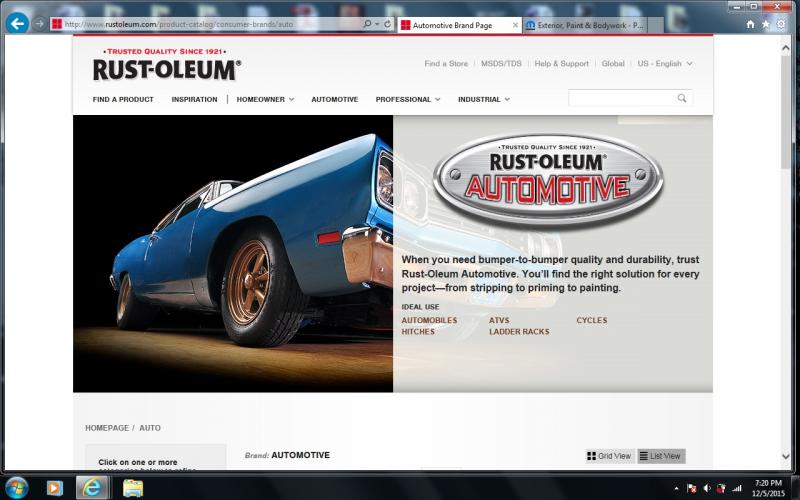Refresh the page with the reload icon
Viewport: 800px width, 500px height.
click(x=388, y=24)
